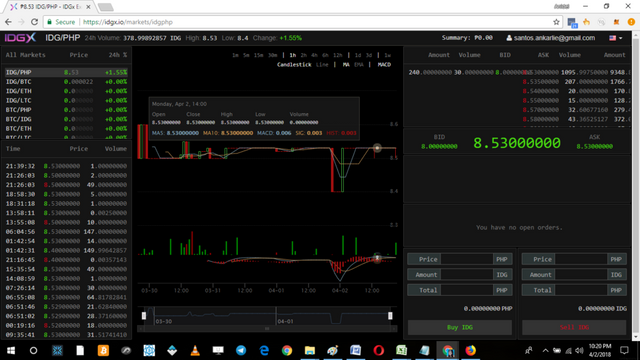Viewport: 640px width, 360px height.
Task: Select Line chart type
Action: (x=322, y=64)
